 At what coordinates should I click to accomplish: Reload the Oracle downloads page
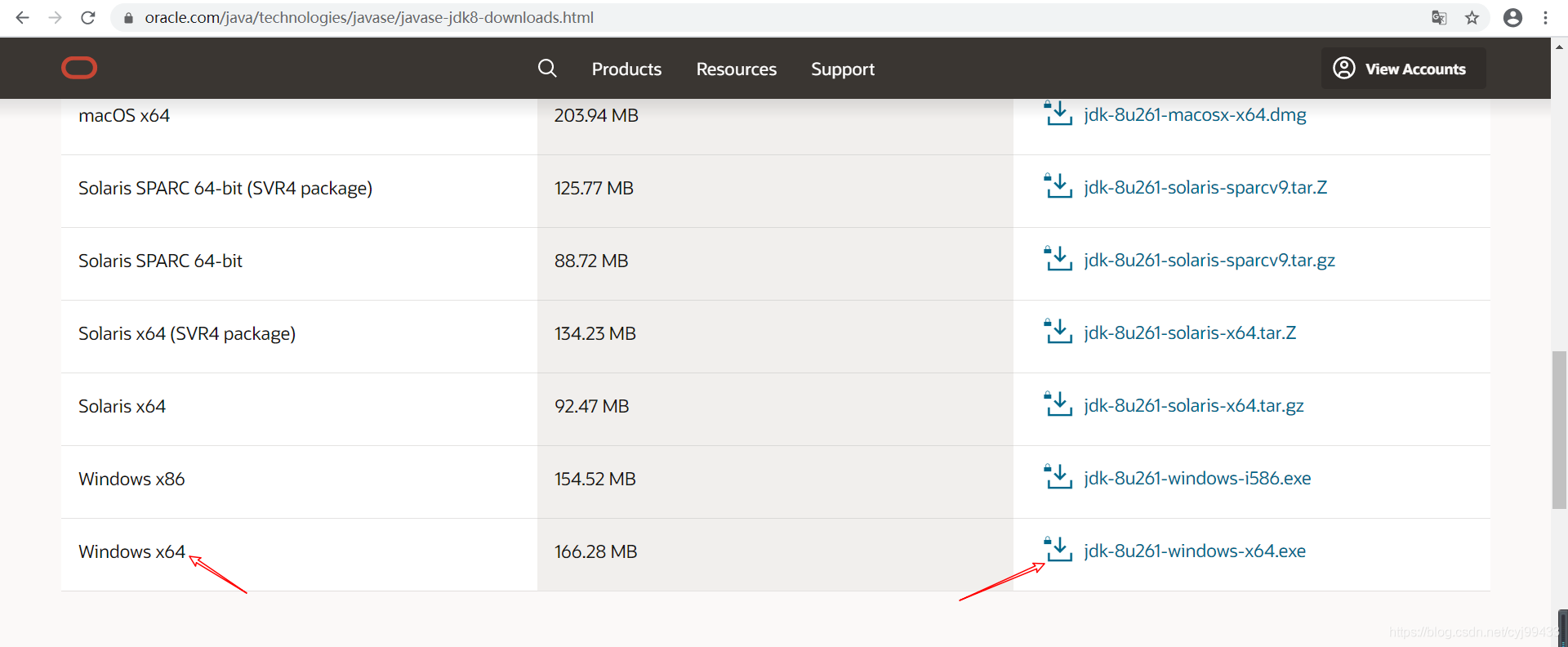pyautogui.click(x=88, y=17)
